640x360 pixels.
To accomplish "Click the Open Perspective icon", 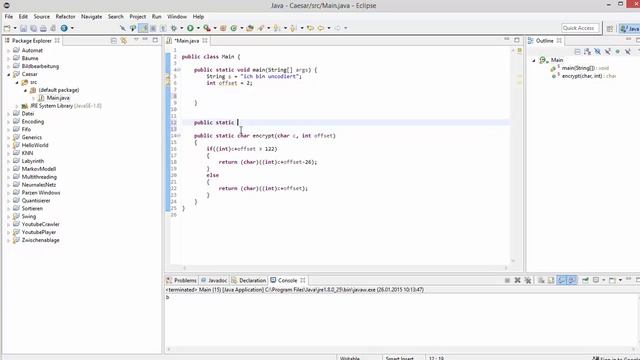I will coord(610,28).
